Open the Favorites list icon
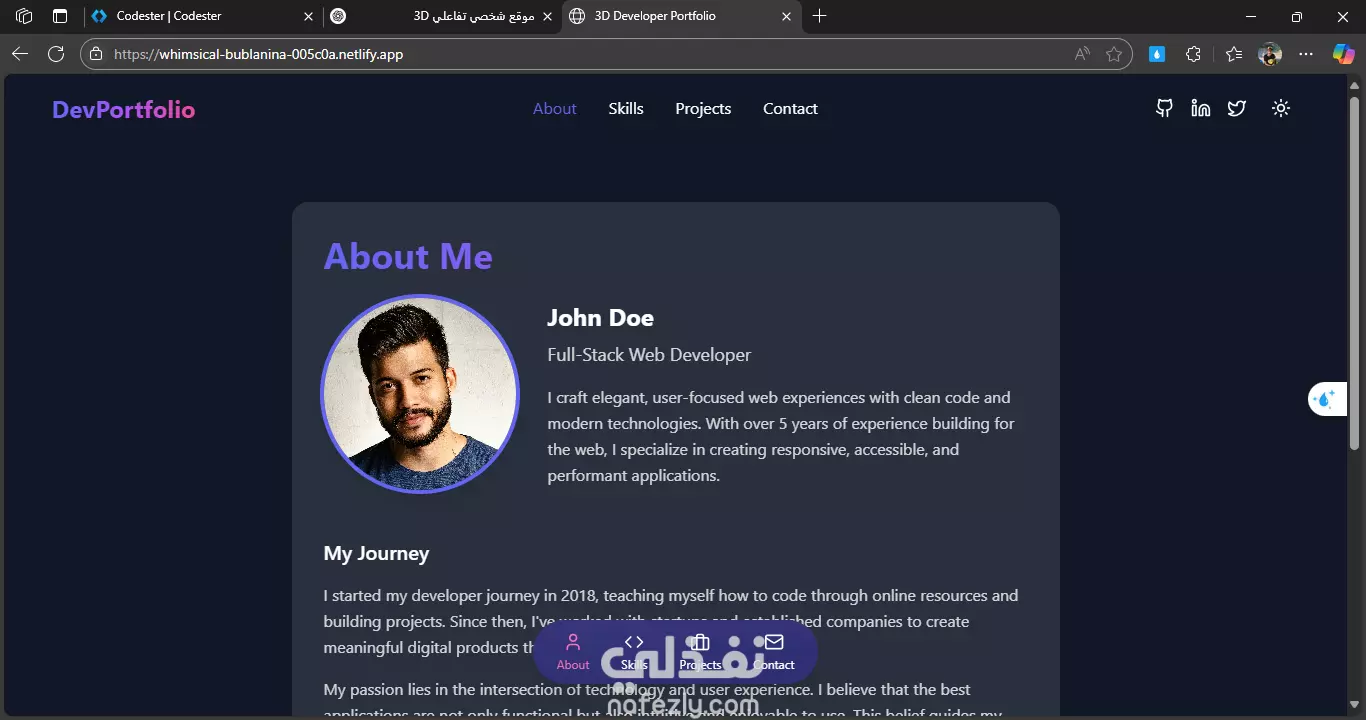Image resolution: width=1366 pixels, height=720 pixels. pyautogui.click(x=1234, y=54)
